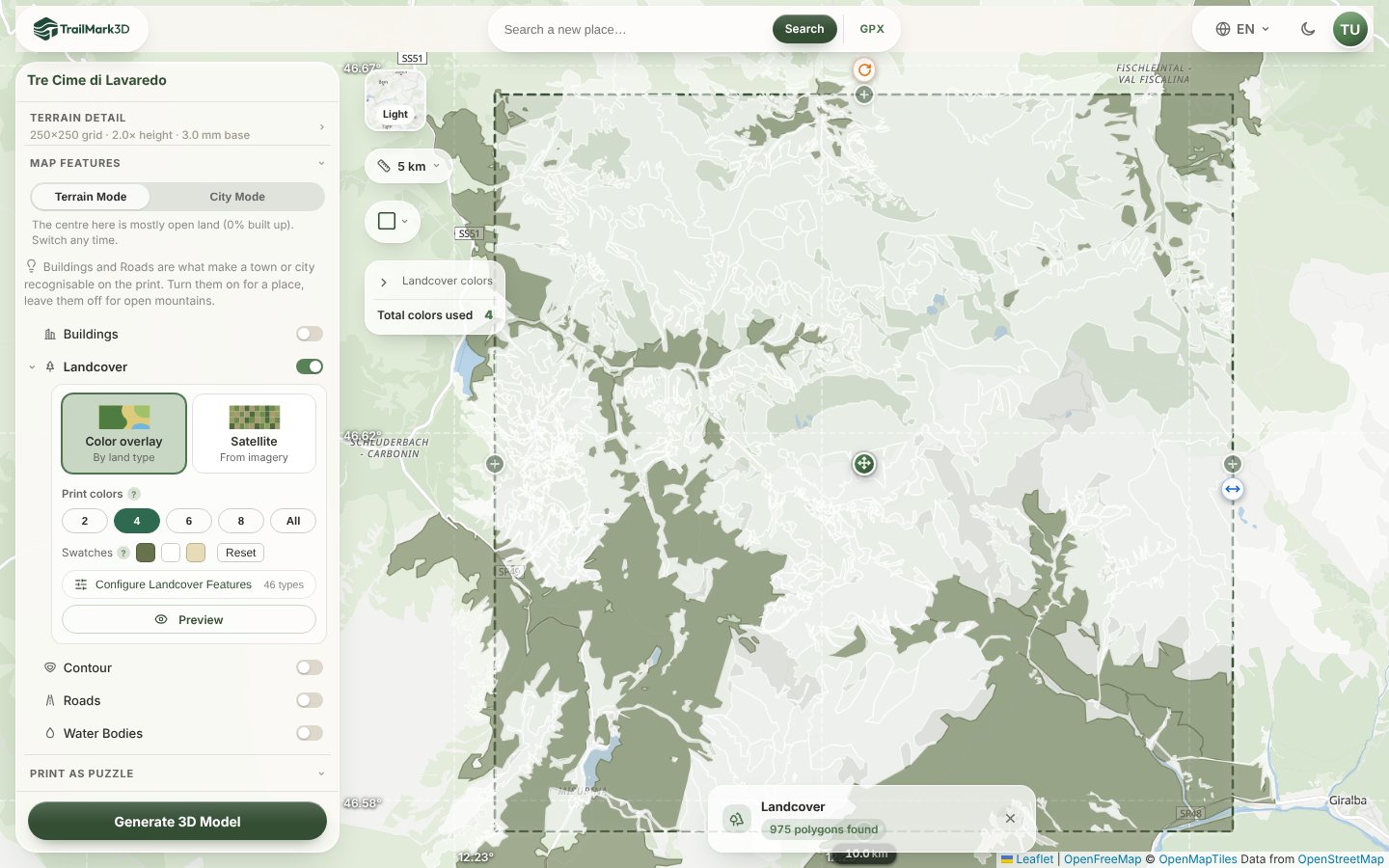Toggle dark mode moon icon

[x=1308, y=29]
